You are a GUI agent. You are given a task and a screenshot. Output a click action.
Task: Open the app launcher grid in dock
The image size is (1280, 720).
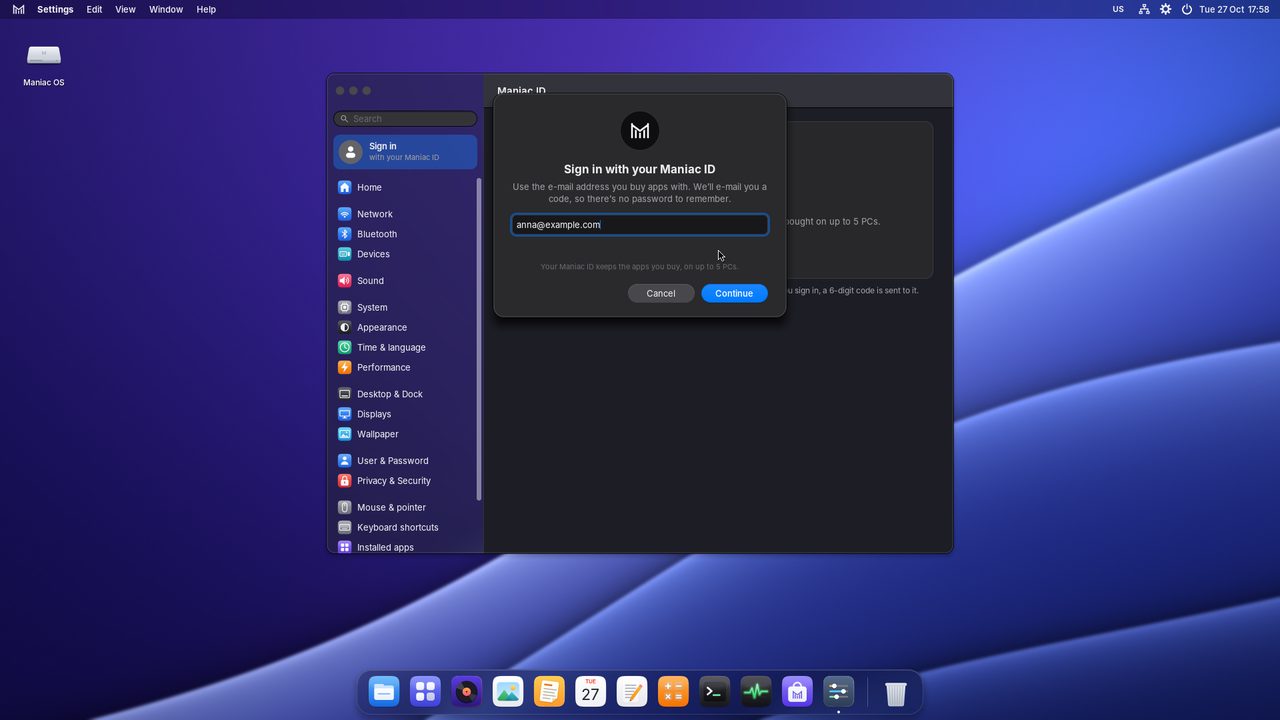[x=425, y=692]
